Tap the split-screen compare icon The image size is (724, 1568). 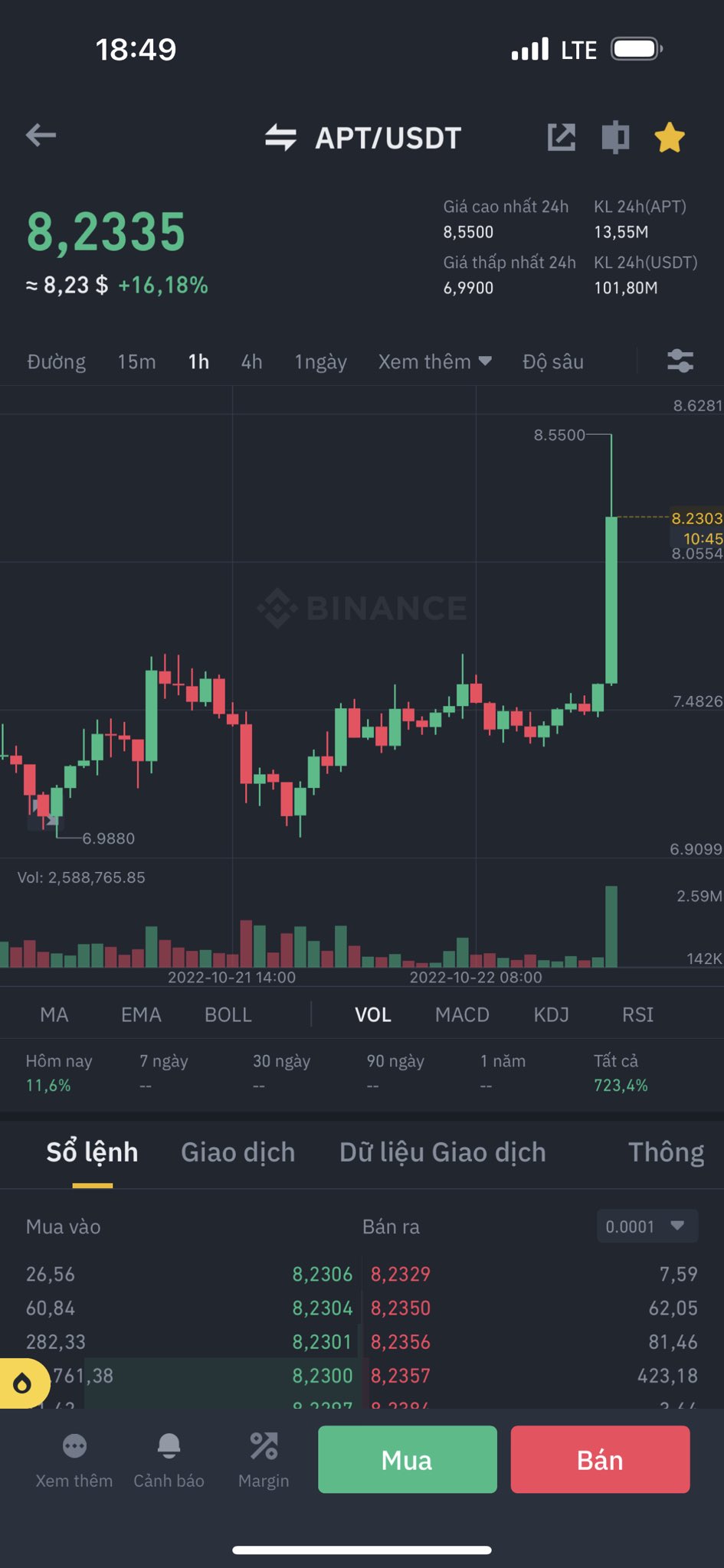click(x=615, y=138)
